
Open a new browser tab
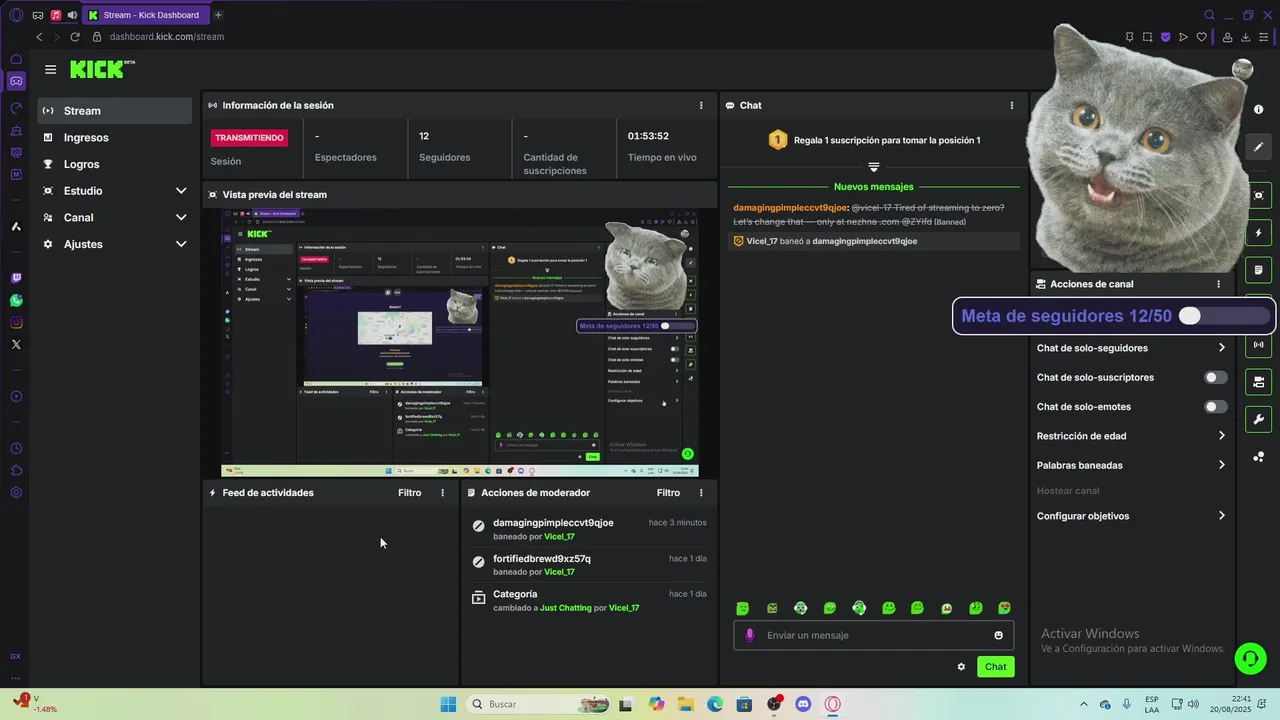[218, 15]
